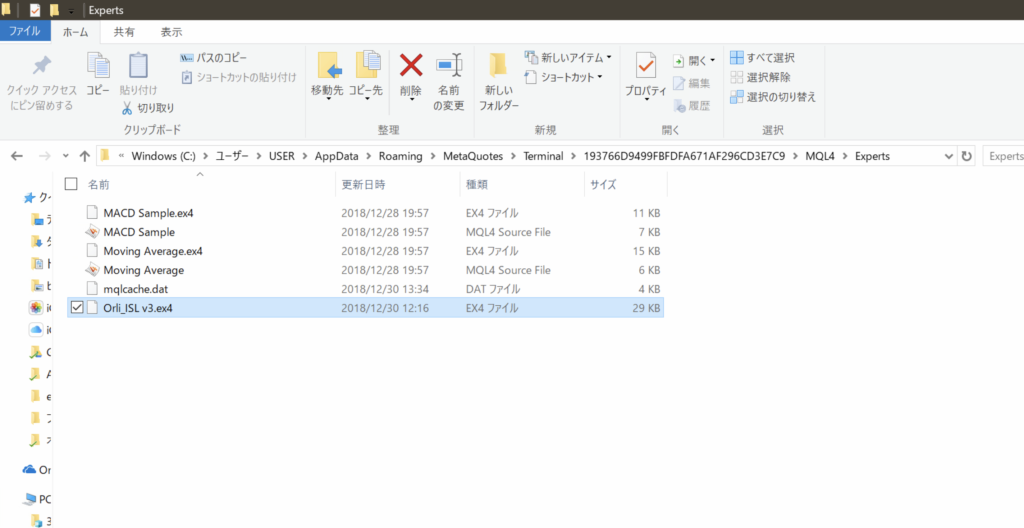Click Copy to (コピー先) icon
The width and height of the screenshot is (1024, 528).
pyautogui.click(x=366, y=67)
